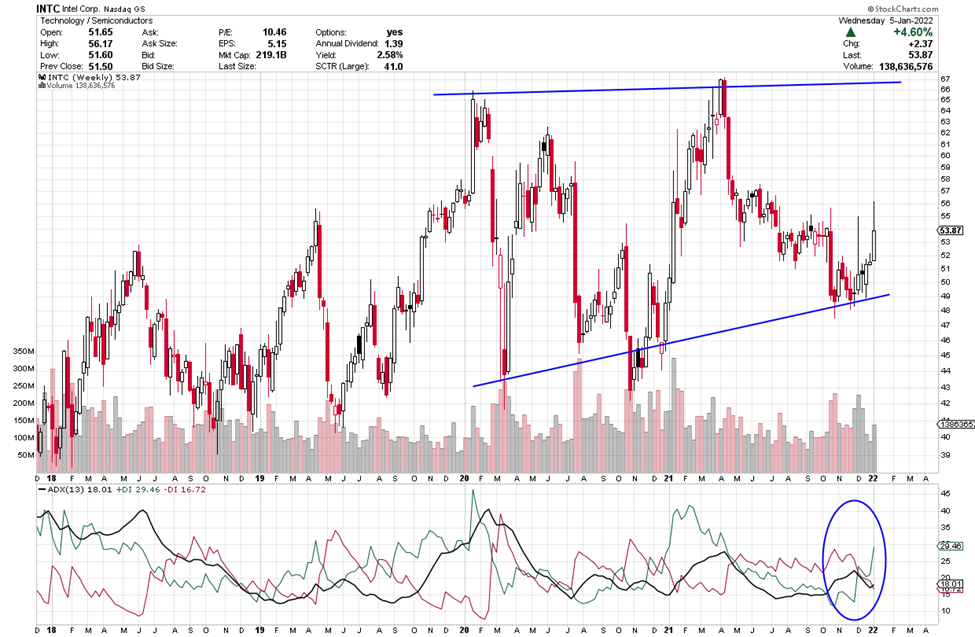Select the SCTR (Large) value 41.0
The height and width of the screenshot is (637, 975).
pos(393,66)
